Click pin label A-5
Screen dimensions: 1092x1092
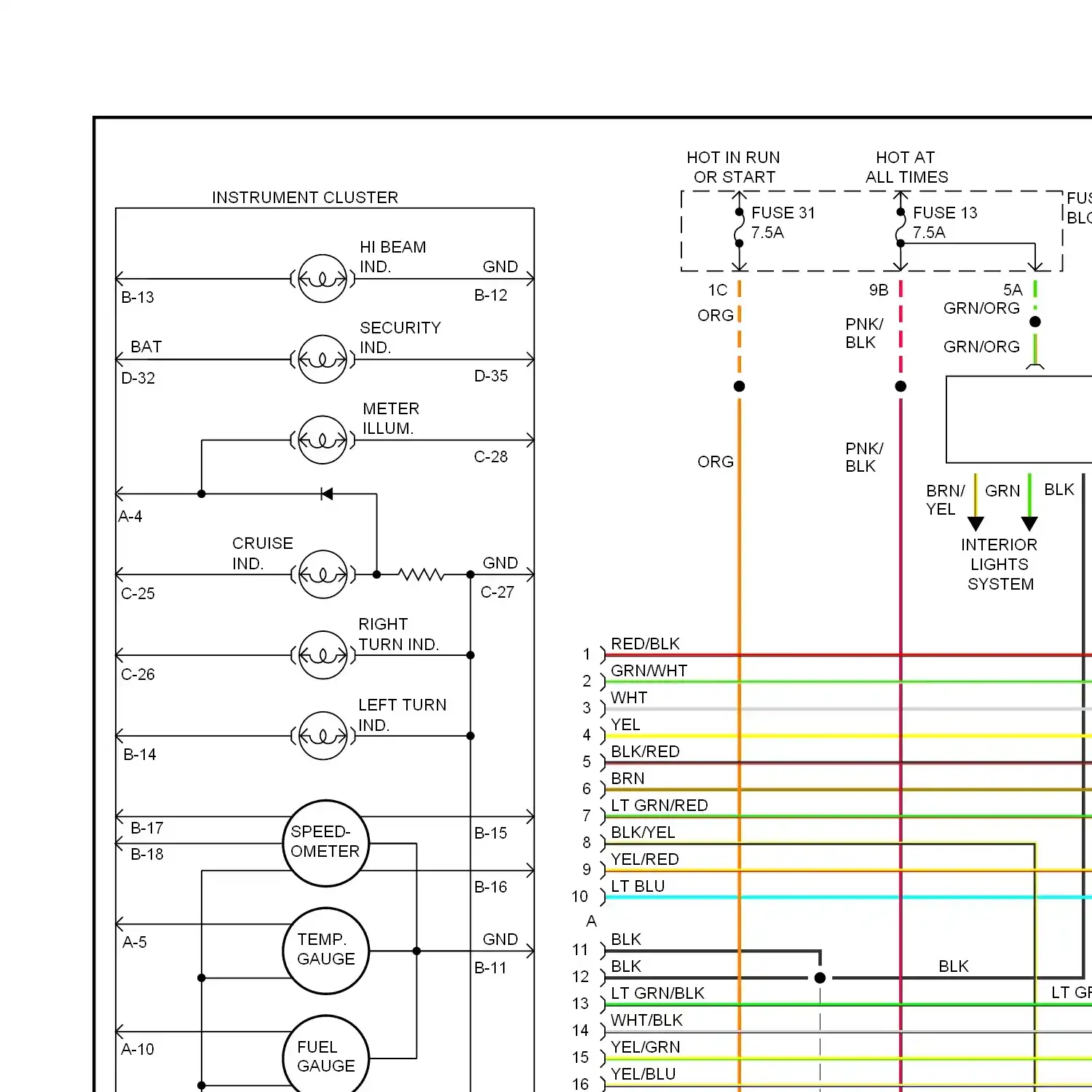click(135, 942)
